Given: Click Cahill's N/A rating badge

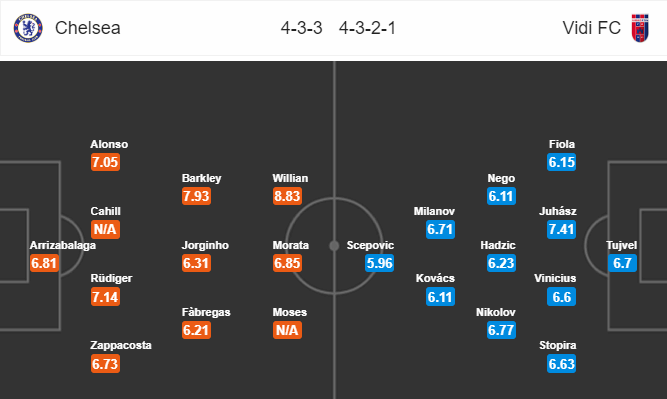Looking at the screenshot, I should (x=105, y=229).
